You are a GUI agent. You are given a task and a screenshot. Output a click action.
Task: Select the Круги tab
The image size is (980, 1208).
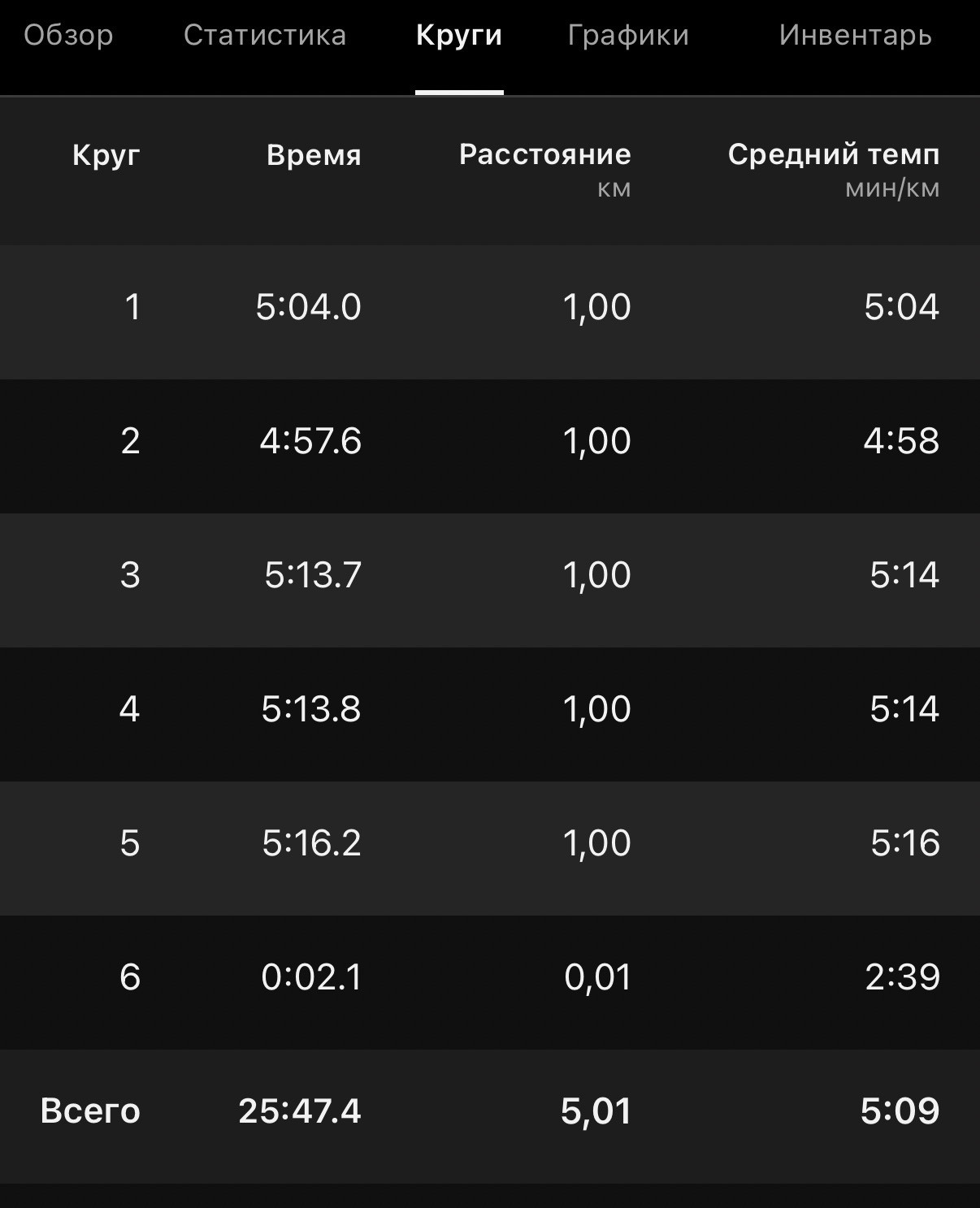tap(459, 36)
